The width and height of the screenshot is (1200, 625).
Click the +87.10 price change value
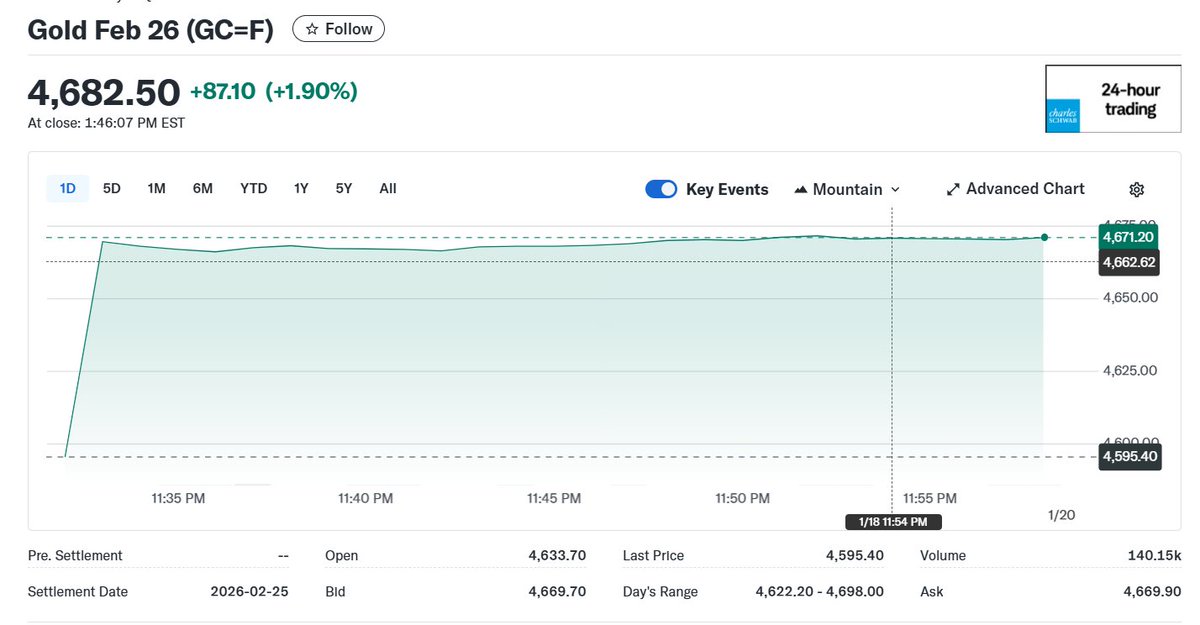(x=222, y=92)
